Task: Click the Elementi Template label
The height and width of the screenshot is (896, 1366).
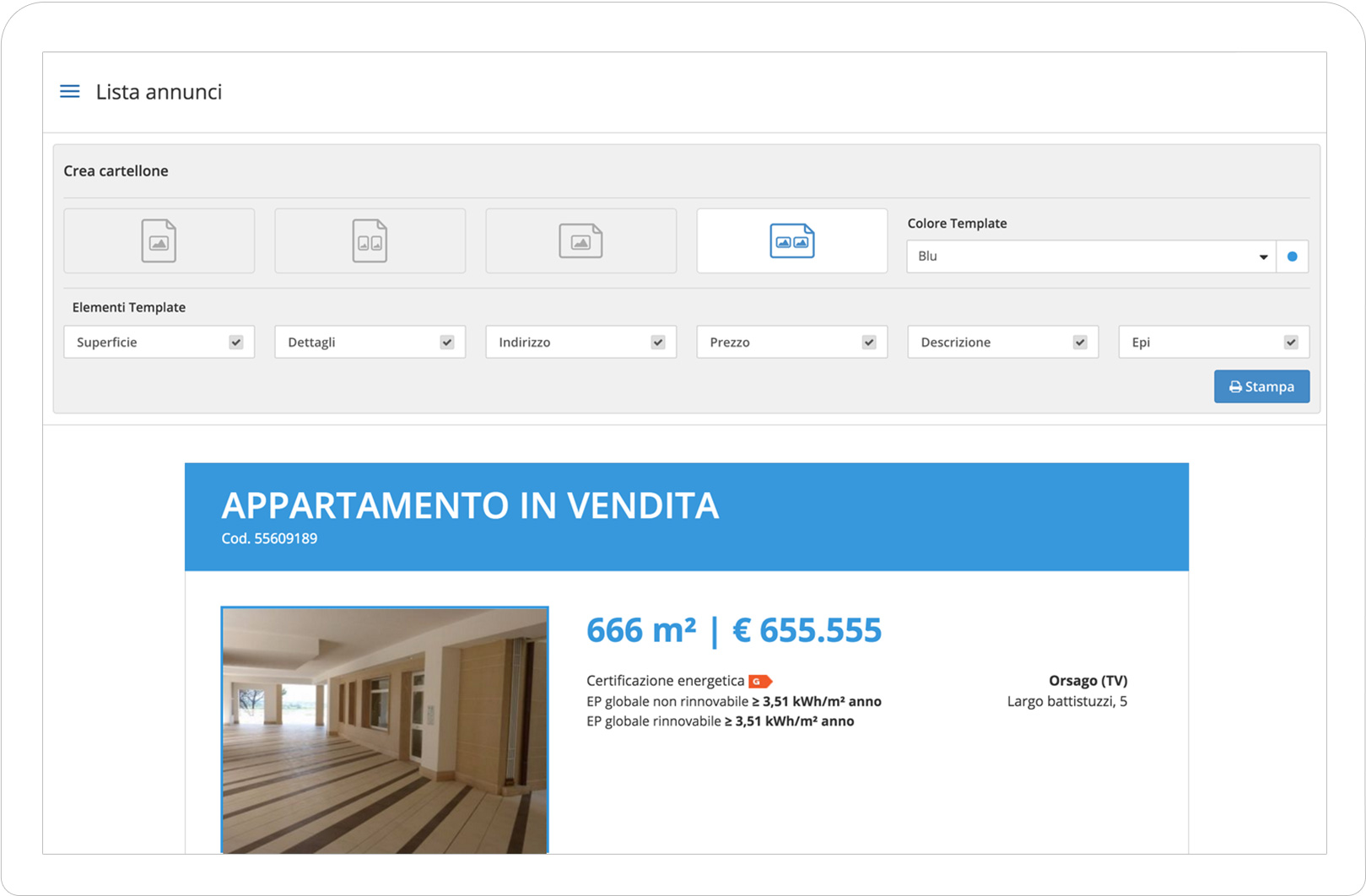Action: tap(129, 307)
